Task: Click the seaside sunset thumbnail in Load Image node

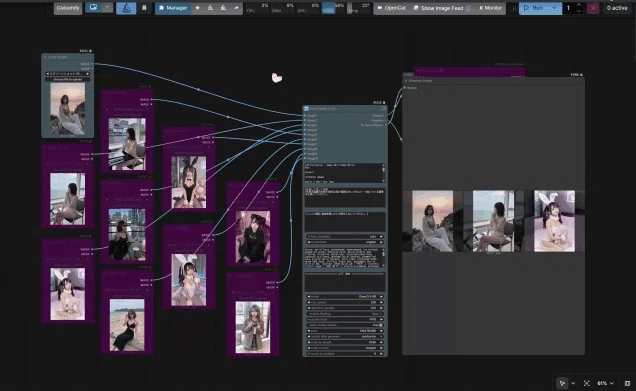Action: 68,109
